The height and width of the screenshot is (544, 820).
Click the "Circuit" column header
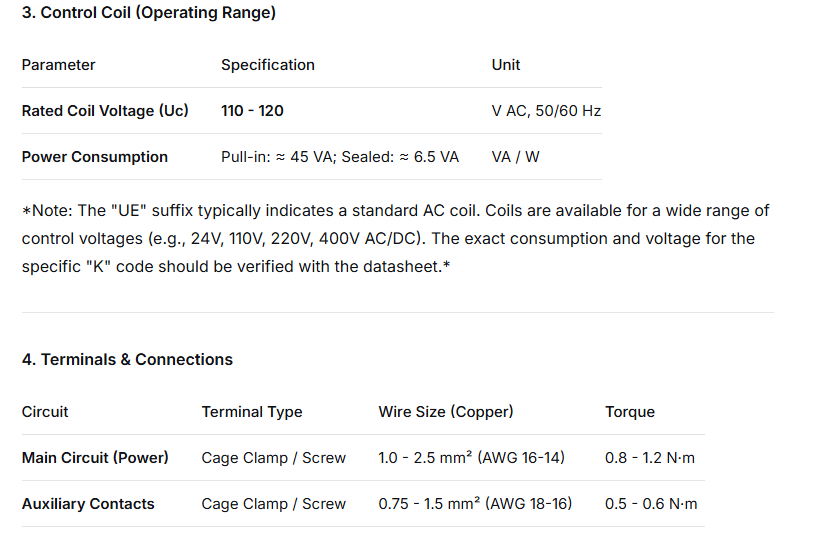point(45,412)
